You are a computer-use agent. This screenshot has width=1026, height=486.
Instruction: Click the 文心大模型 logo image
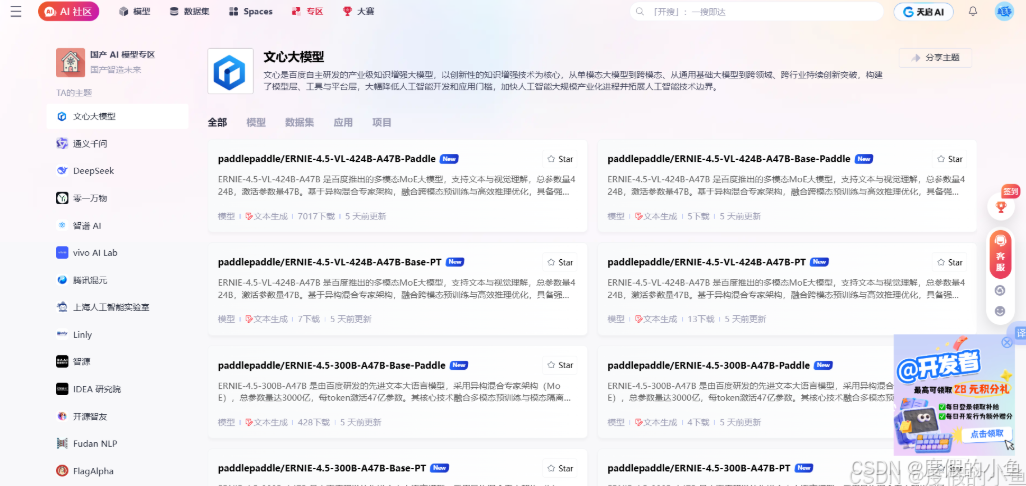click(x=230, y=71)
